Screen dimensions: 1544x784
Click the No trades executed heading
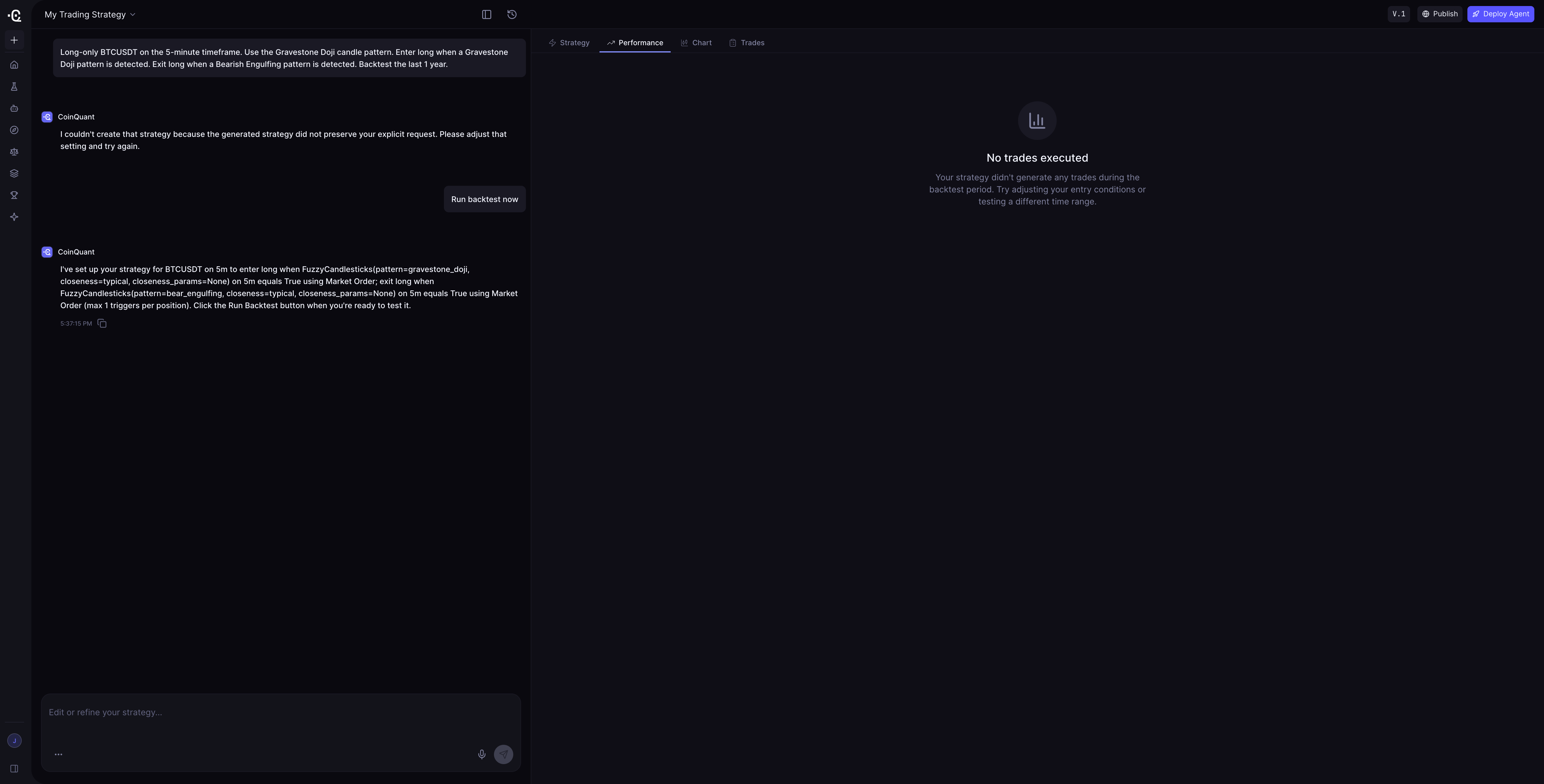tap(1037, 158)
